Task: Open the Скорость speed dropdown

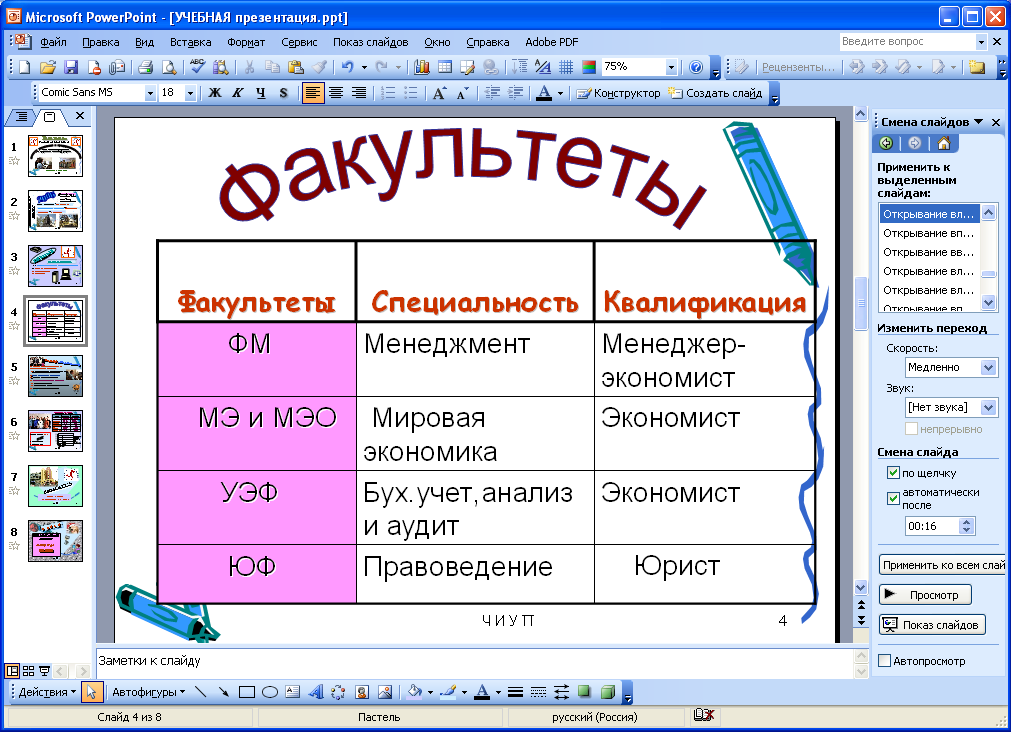Action: pyautogui.click(x=989, y=367)
